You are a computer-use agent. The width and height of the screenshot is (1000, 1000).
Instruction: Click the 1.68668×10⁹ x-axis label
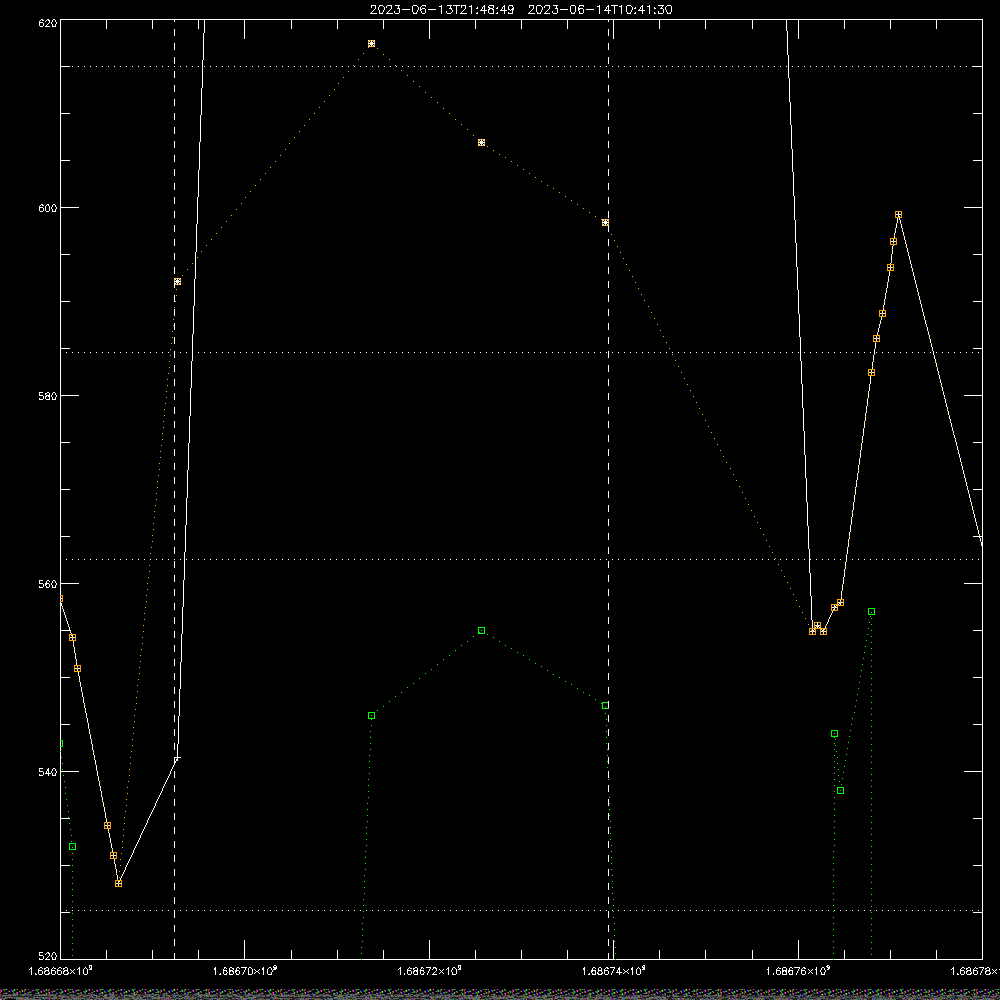61,971
